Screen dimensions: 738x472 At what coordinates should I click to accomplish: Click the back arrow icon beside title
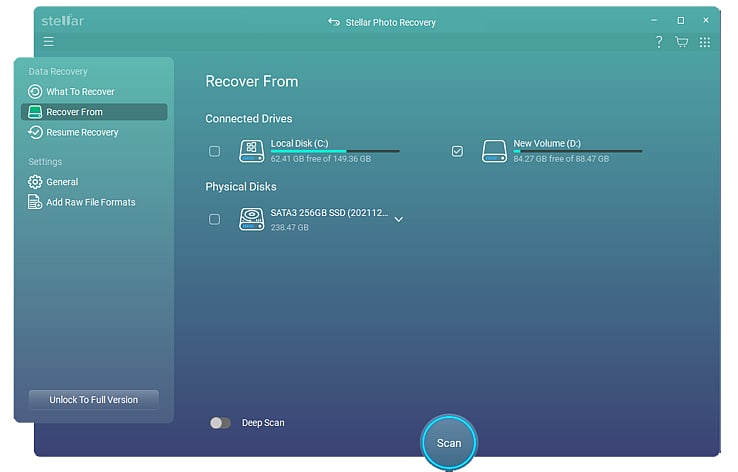point(334,22)
